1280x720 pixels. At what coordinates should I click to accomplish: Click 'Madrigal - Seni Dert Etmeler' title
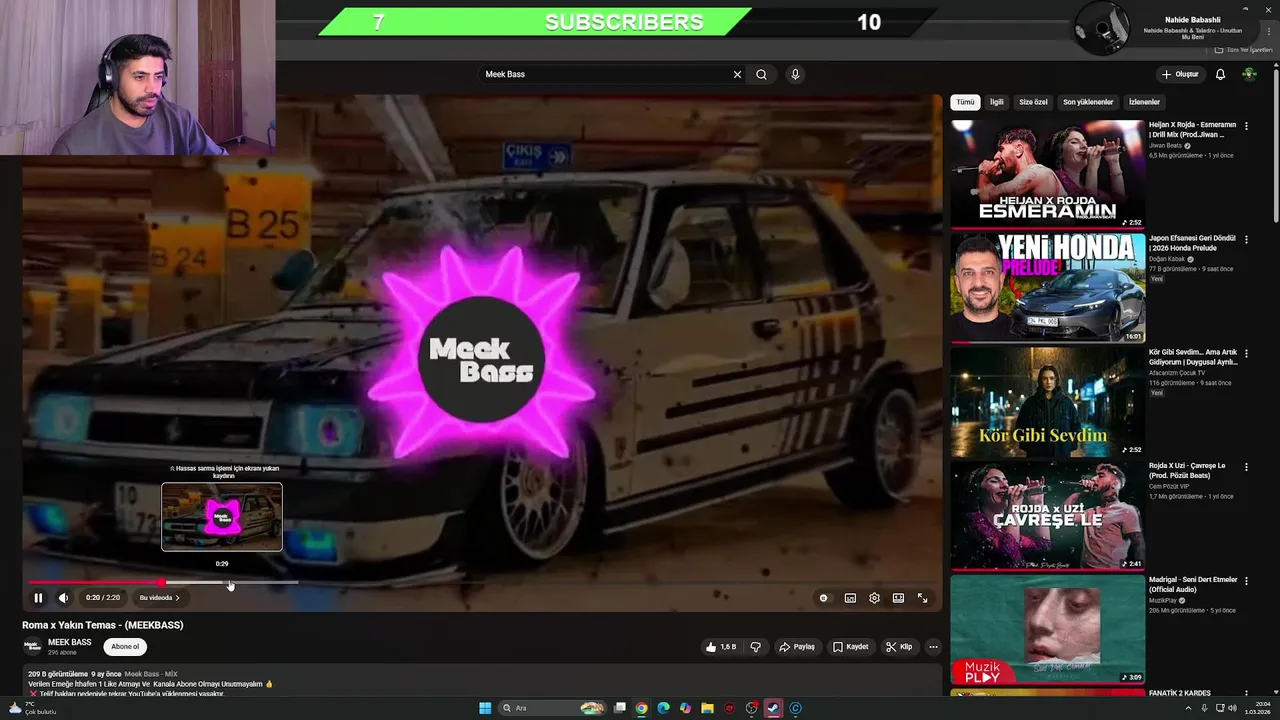pos(1193,584)
